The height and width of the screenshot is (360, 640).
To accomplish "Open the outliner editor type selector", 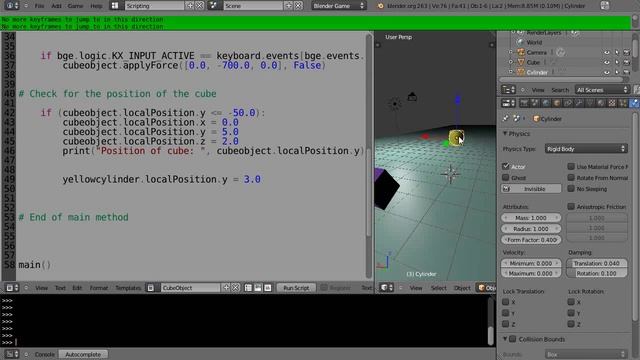I will tap(508, 90).
